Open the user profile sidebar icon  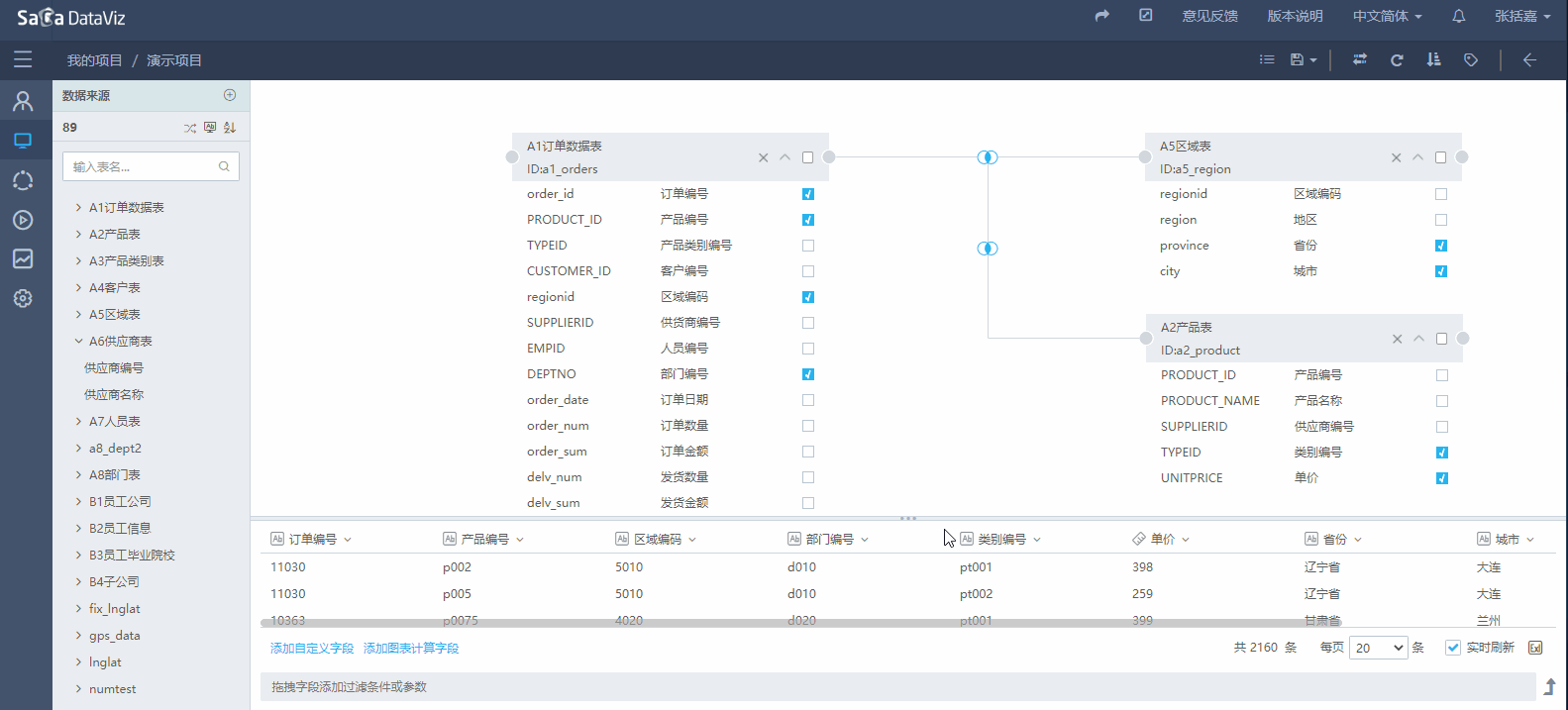23,101
